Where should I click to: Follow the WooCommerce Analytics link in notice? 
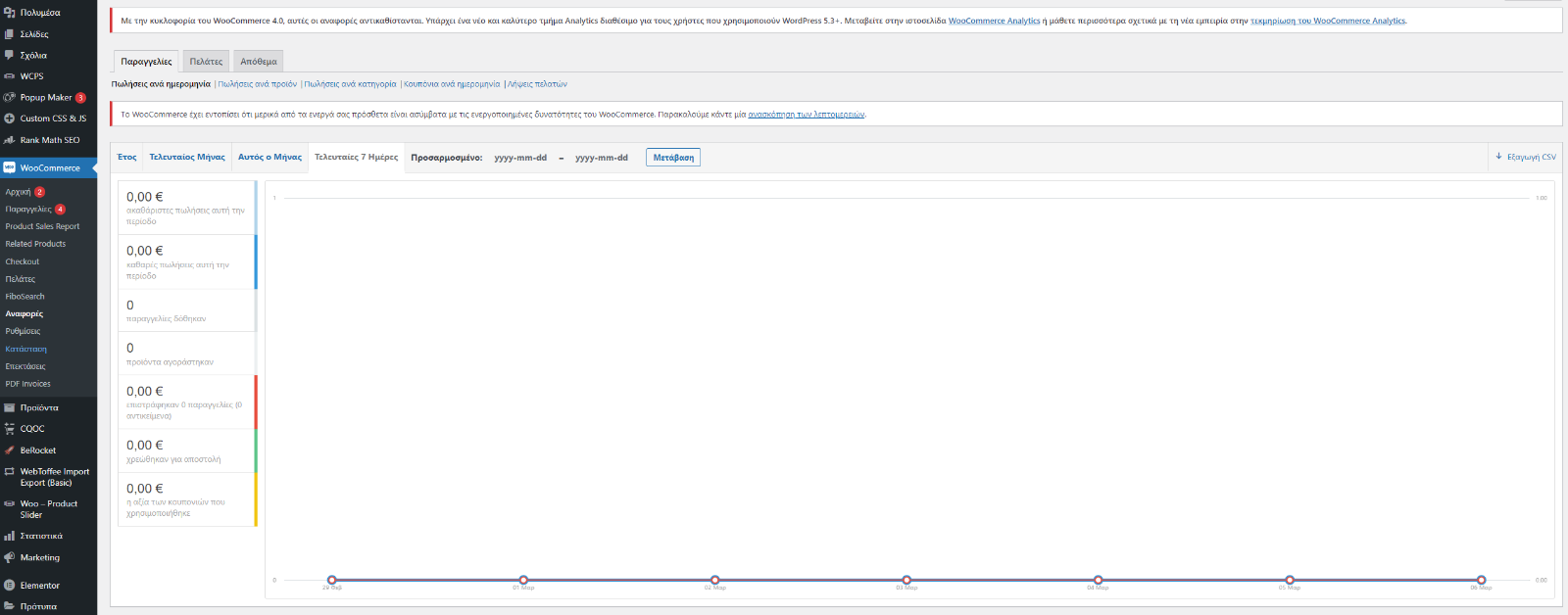pyautogui.click(x=994, y=21)
